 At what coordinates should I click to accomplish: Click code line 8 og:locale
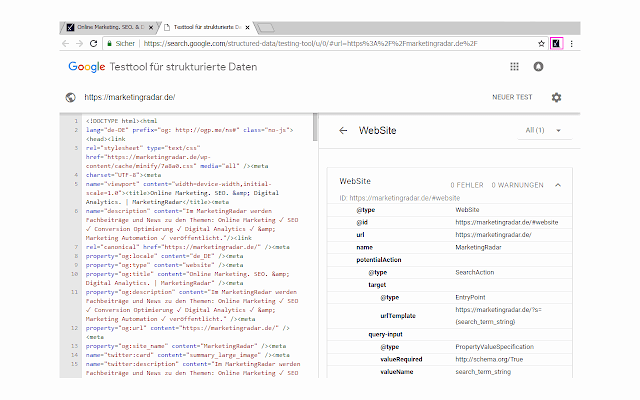pyautogui.click(x=164, y=256)
